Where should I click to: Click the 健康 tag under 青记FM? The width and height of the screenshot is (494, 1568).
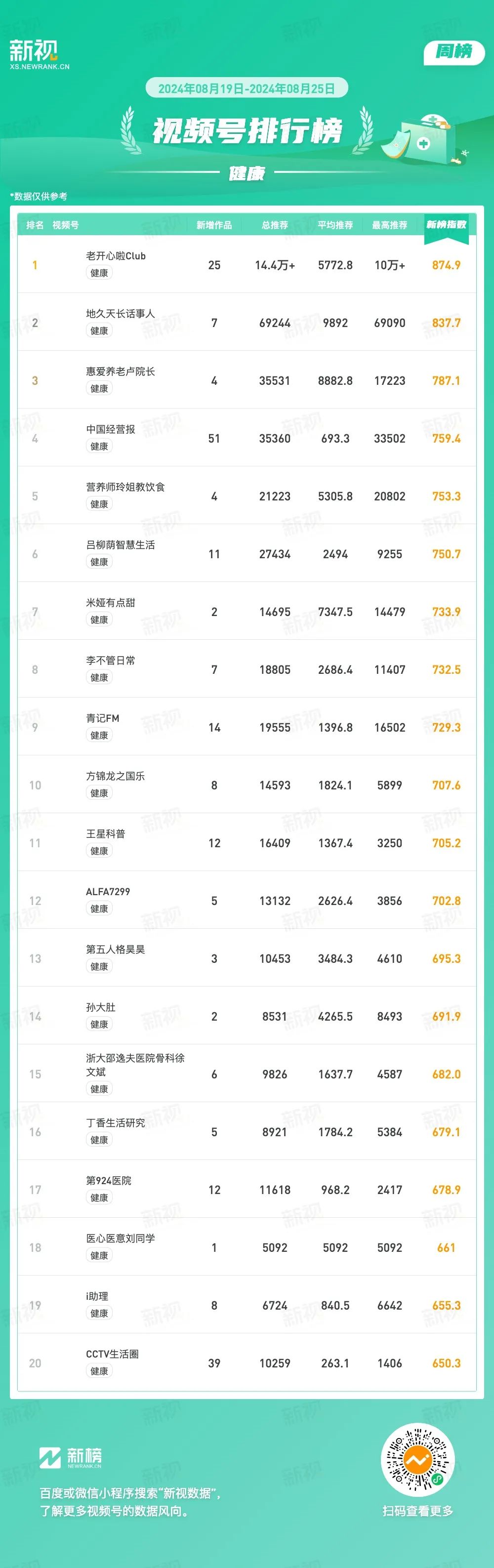[x=99, y=735]
